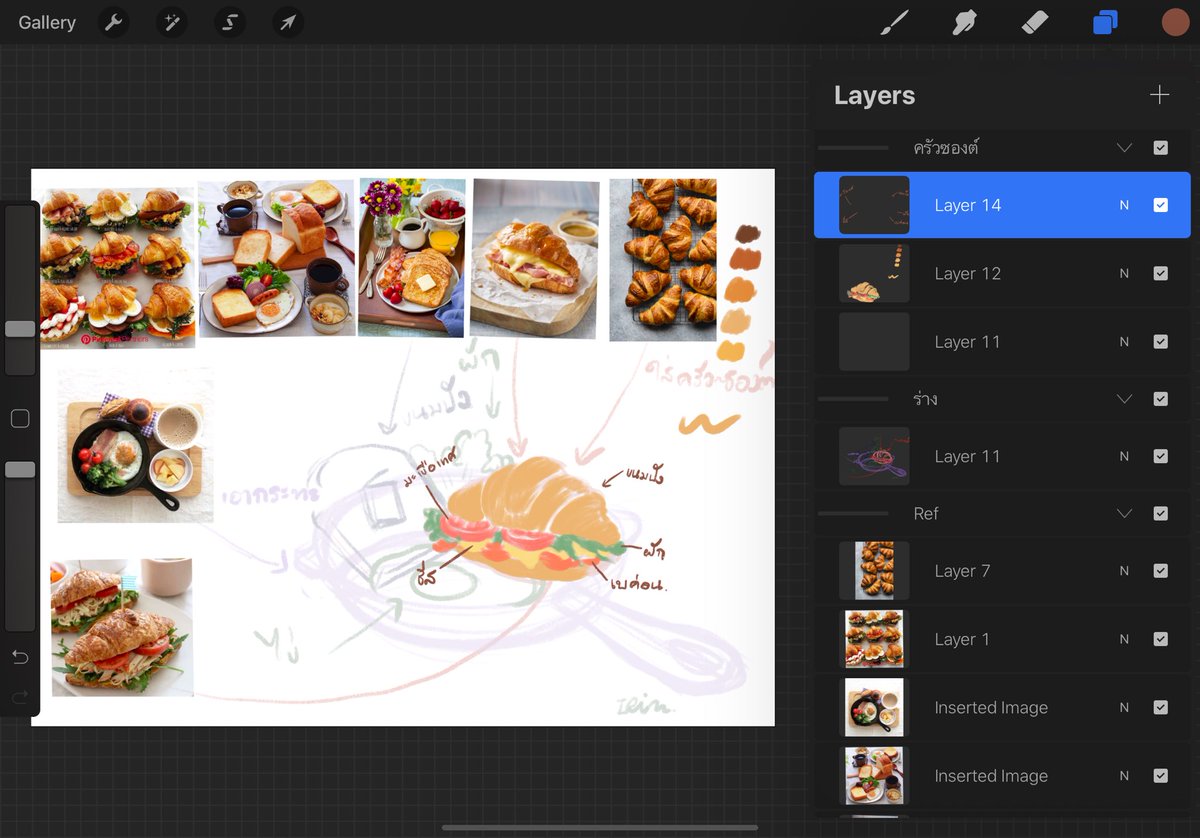
Task: Toggle visibility of Layer 11 under Layer 12
Action: 1160,342
